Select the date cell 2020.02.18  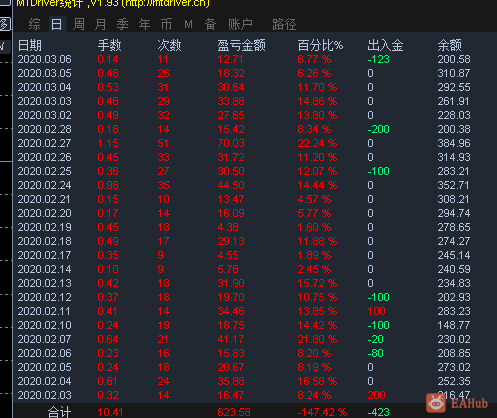pos(44,241)
